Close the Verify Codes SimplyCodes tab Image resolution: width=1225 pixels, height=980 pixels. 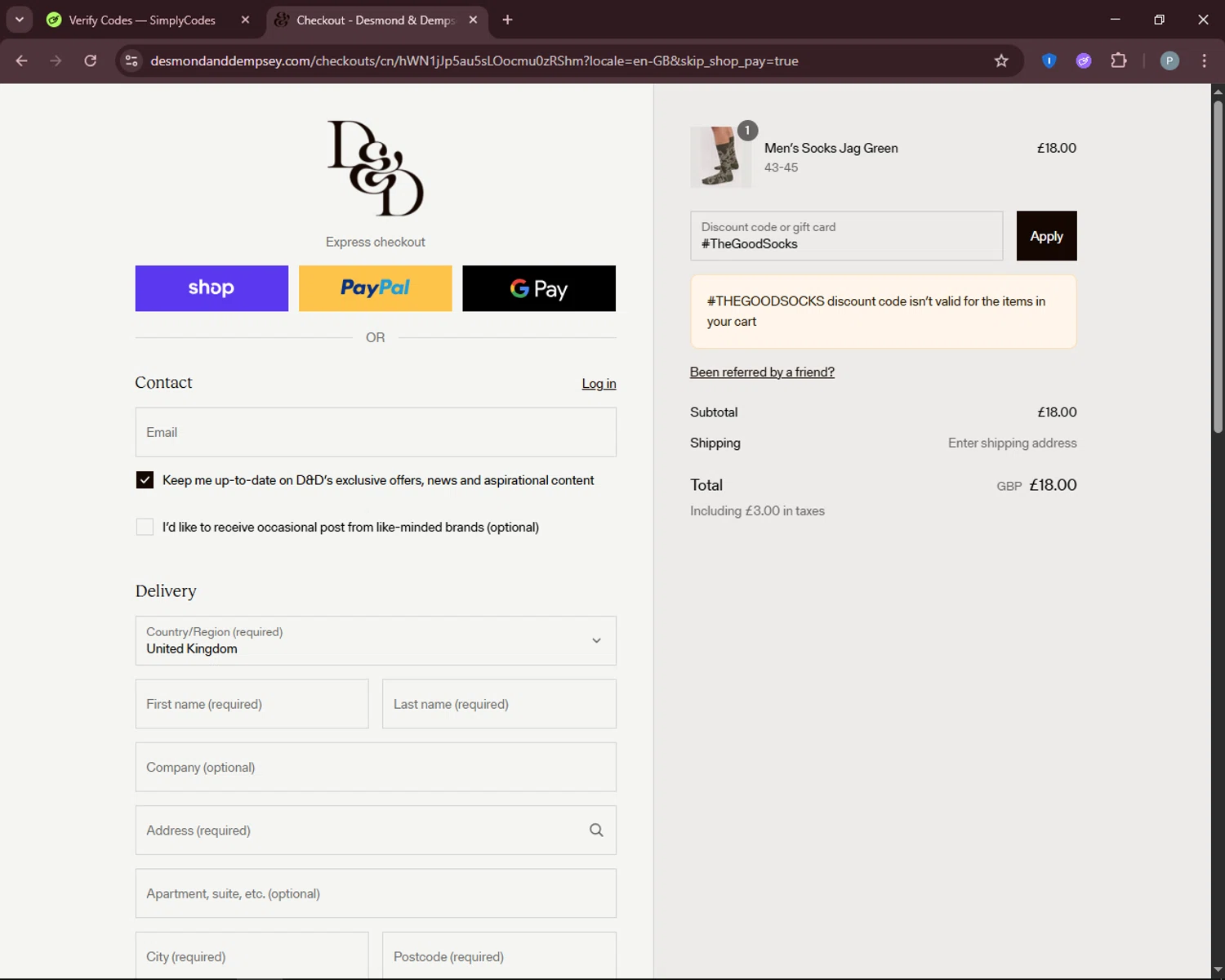[245, 20]
